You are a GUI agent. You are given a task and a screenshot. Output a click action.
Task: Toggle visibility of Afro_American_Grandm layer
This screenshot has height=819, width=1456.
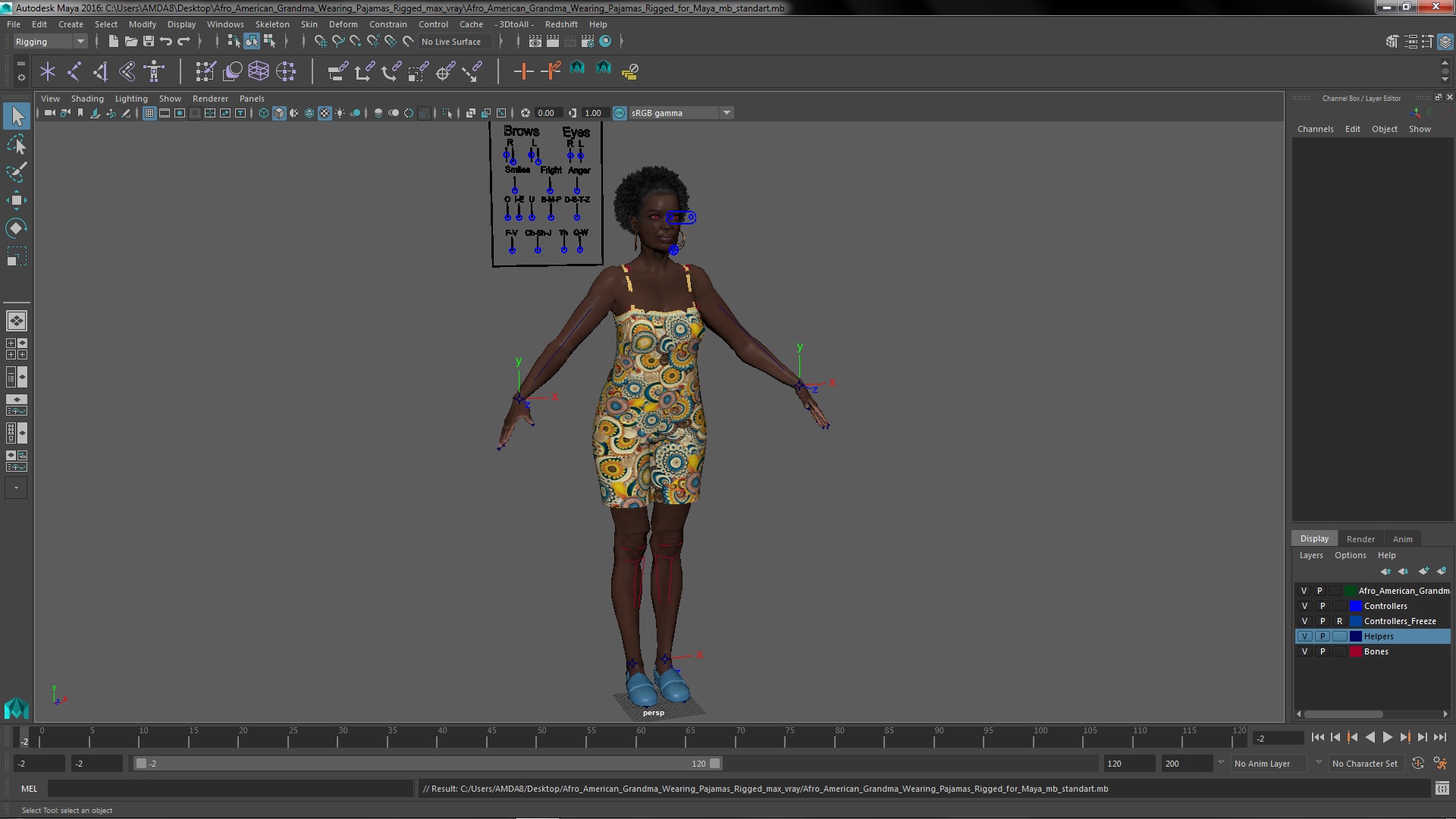click(x=1304, y=591)
